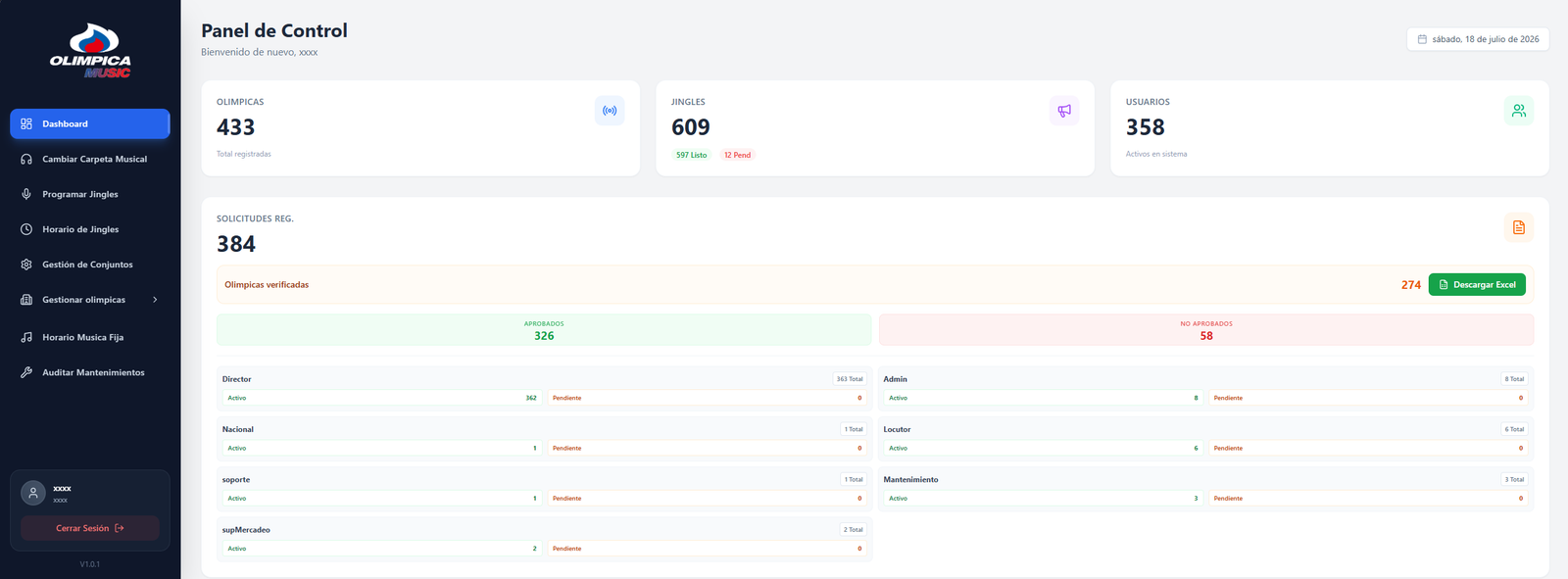Click the 2 Total badge for supMercadeo

tap(854, 530)
